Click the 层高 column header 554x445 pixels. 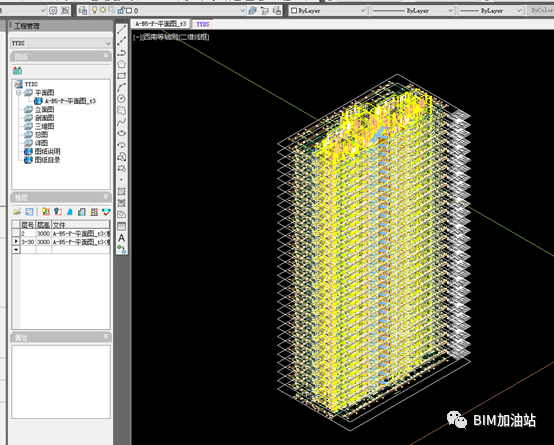(x=44, y=225)
